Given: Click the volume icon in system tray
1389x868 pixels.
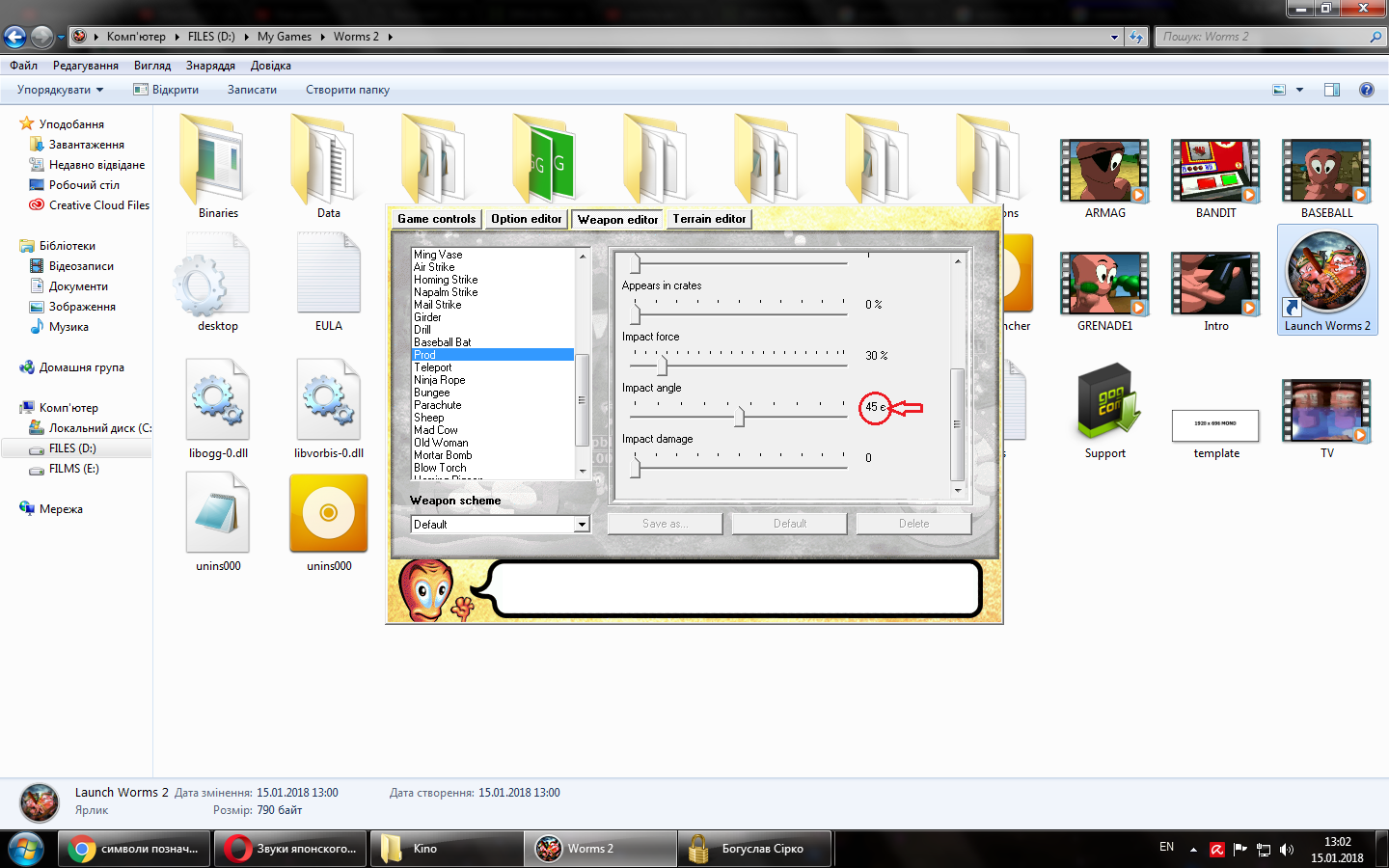Looking at the screenshot, I should (x=1287, y=850).
